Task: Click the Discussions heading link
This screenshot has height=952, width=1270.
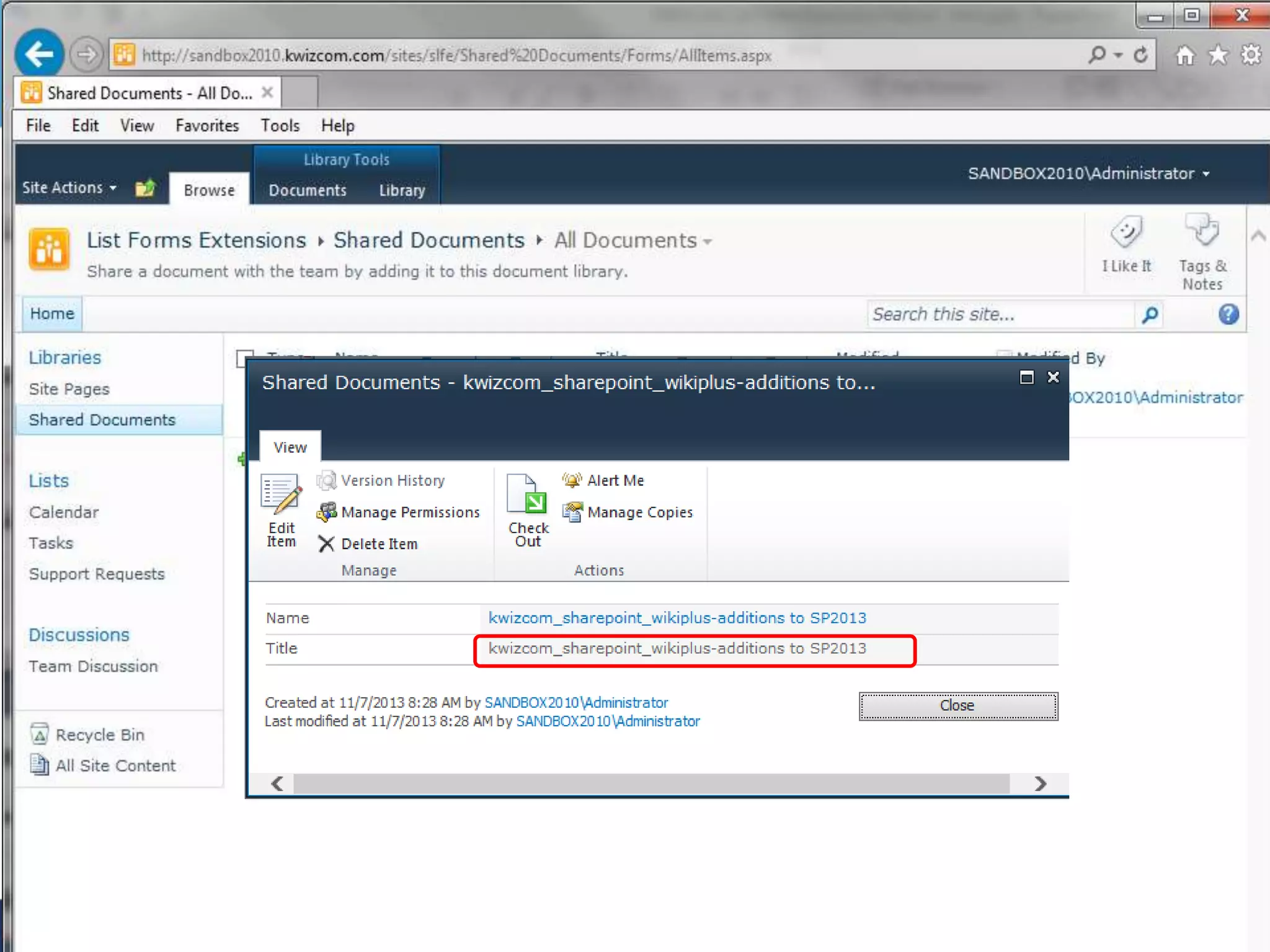Action: [x=79, y=635]
